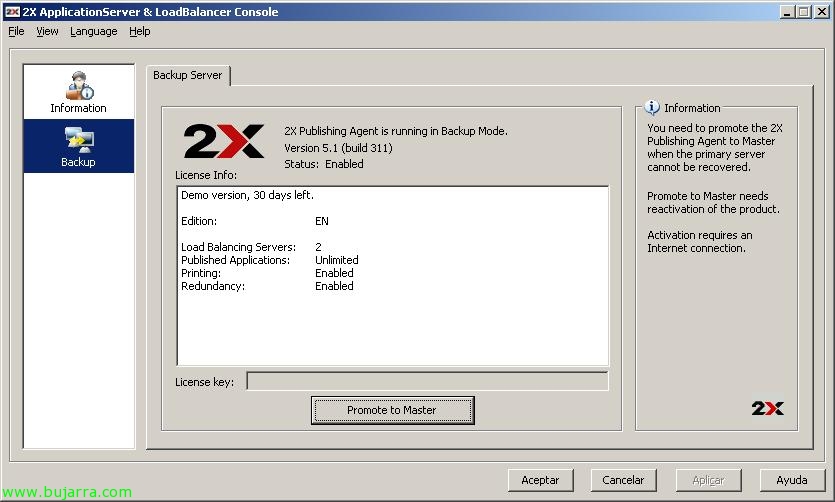Click the large 2X logo
Viewport: 835px width, 502px height.
[x=224, y=141]
